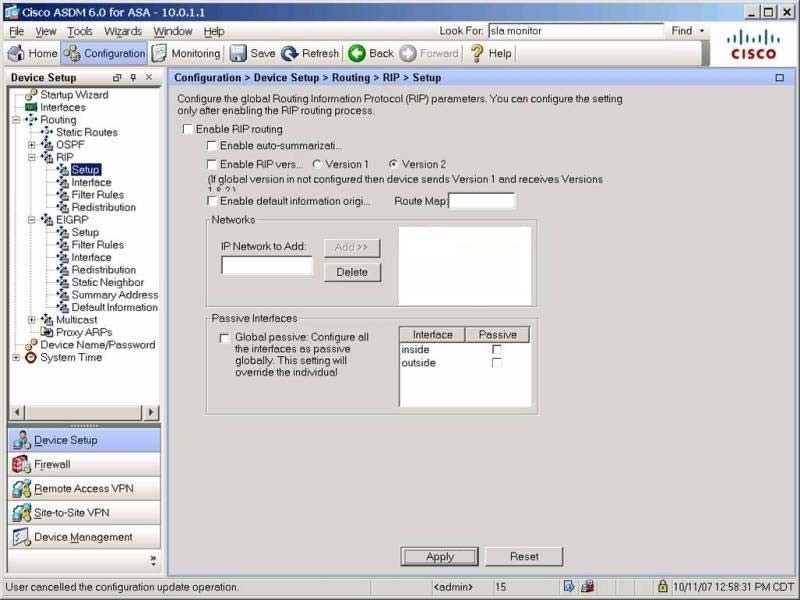The image size is (800, 600).
Task: Focus the Look For search field
Action: [x=576, y=31]
